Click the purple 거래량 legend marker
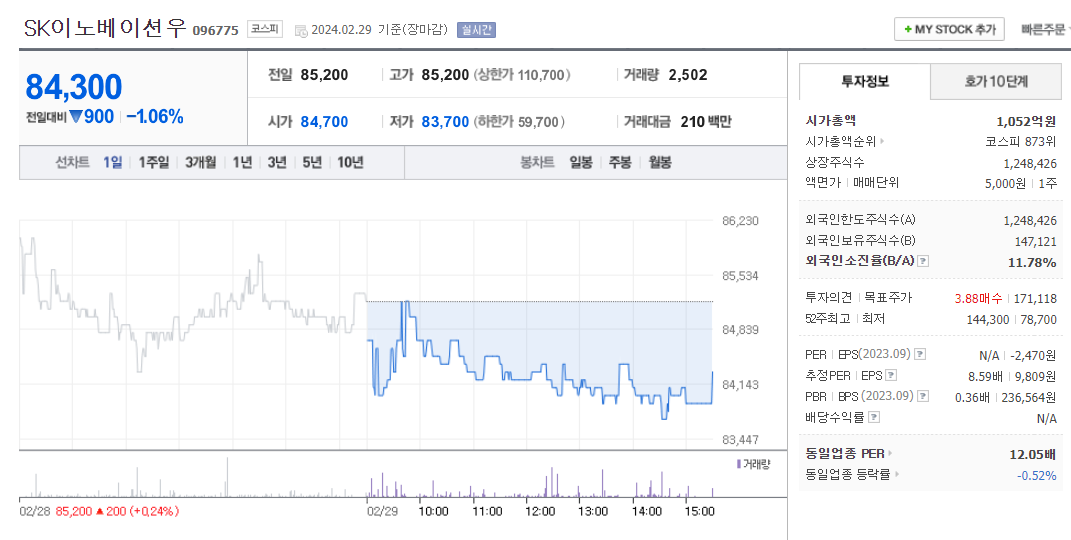1071x540 pixels. tap(739, 464)
